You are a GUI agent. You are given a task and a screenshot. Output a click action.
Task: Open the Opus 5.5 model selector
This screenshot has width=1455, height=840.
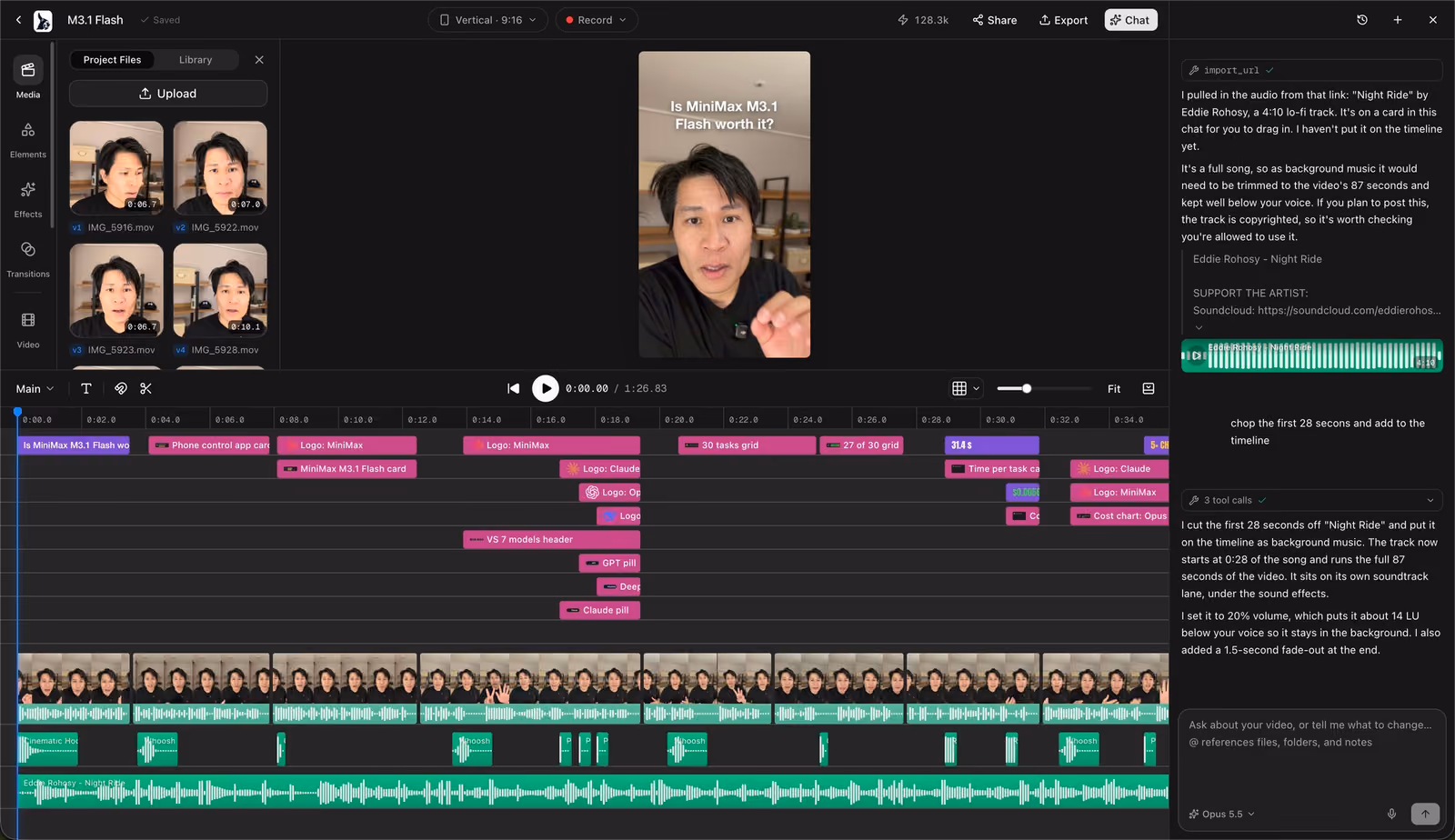(1222, 814)
